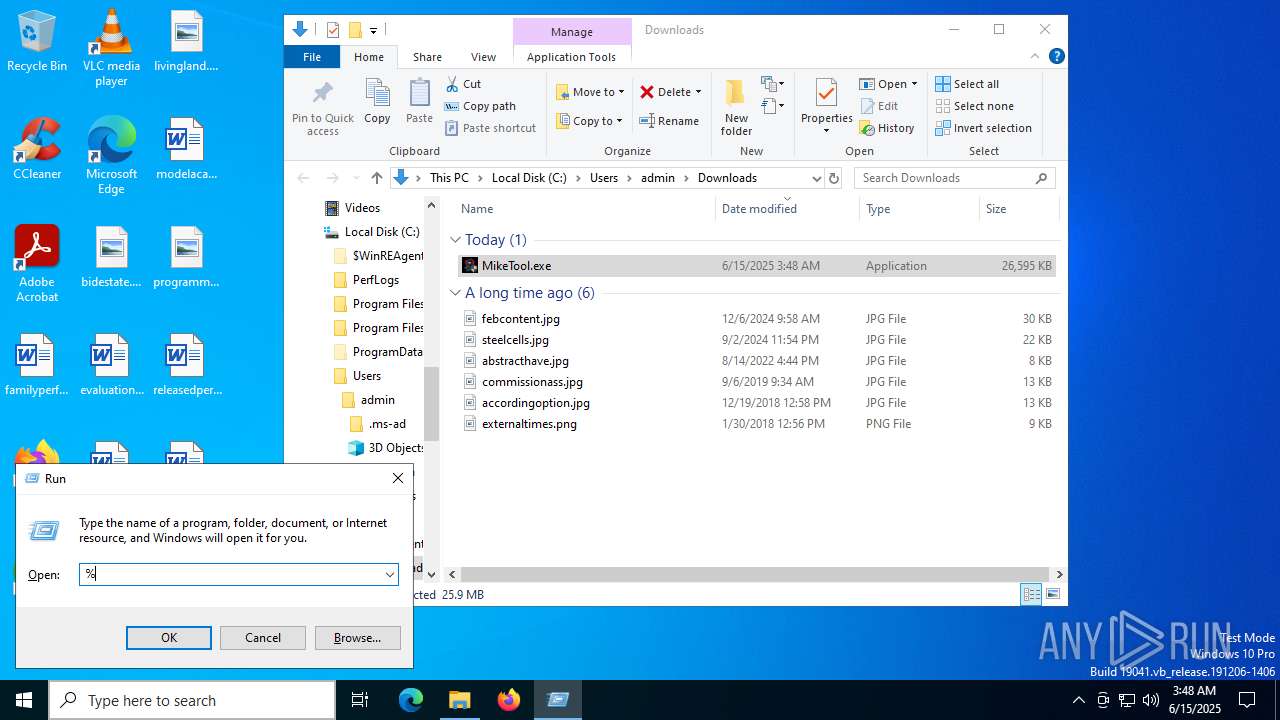Click the Rename command

[669, 121]
